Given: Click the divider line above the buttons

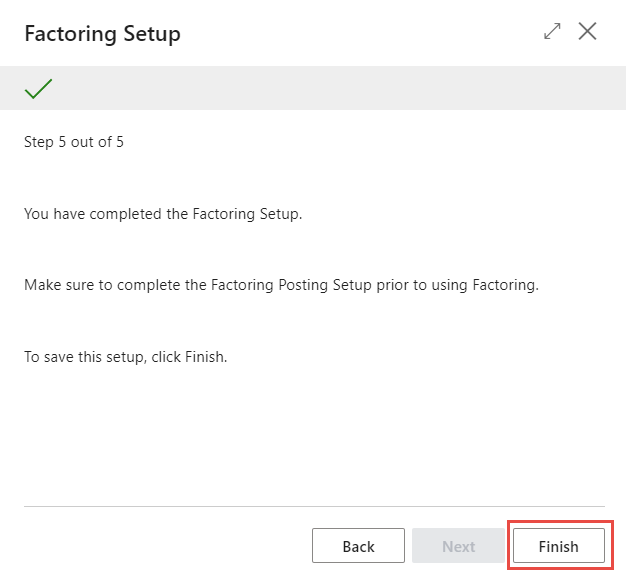Looking at the screenshot, I should coord(314,506).
